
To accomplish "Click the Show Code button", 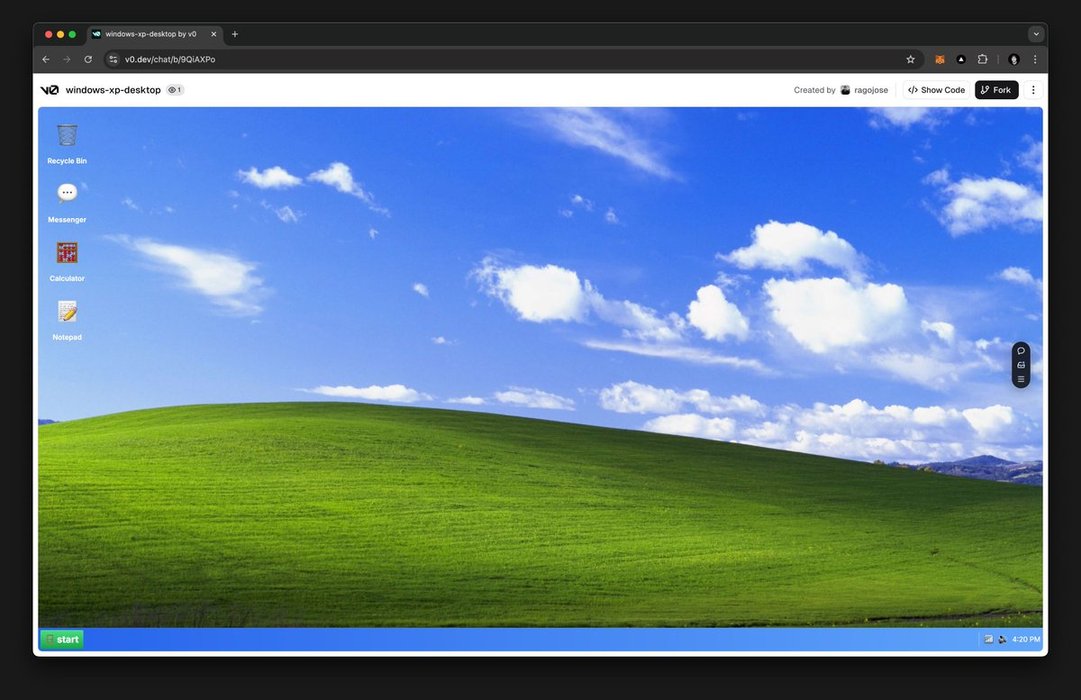I will (x=936, y=90).
